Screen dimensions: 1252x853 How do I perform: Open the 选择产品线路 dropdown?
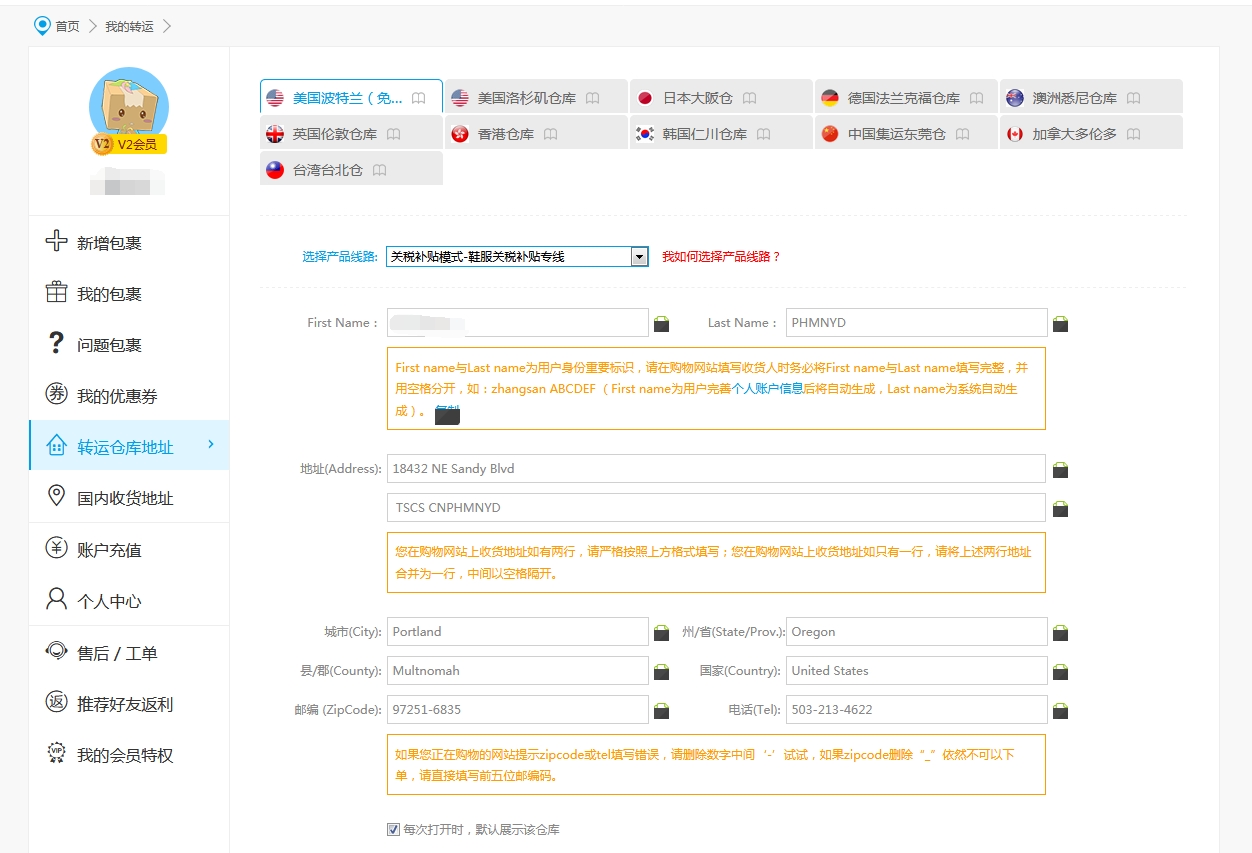coord(639,257)
